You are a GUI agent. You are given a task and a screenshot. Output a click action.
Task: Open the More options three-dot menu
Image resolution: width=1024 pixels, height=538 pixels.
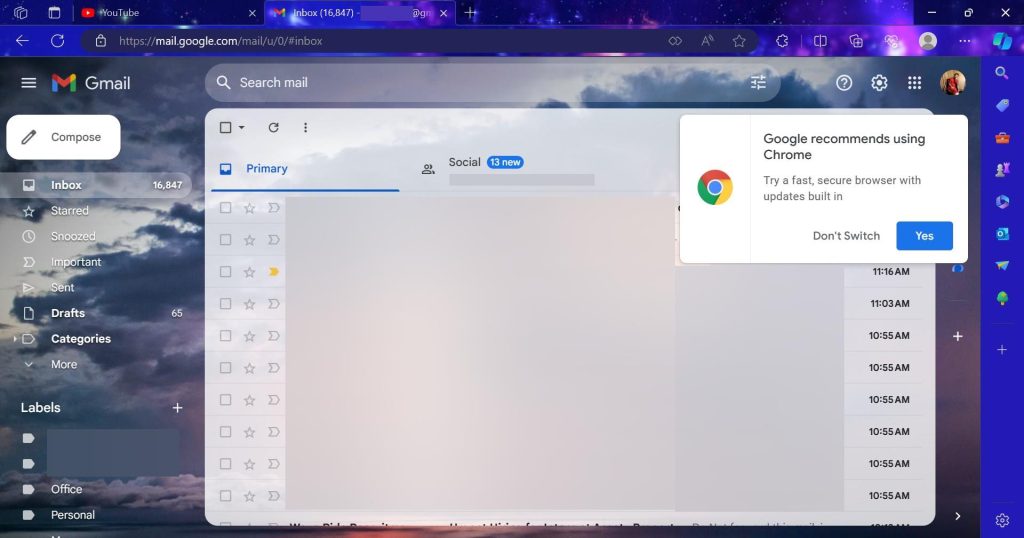click(x=305, y=127)
